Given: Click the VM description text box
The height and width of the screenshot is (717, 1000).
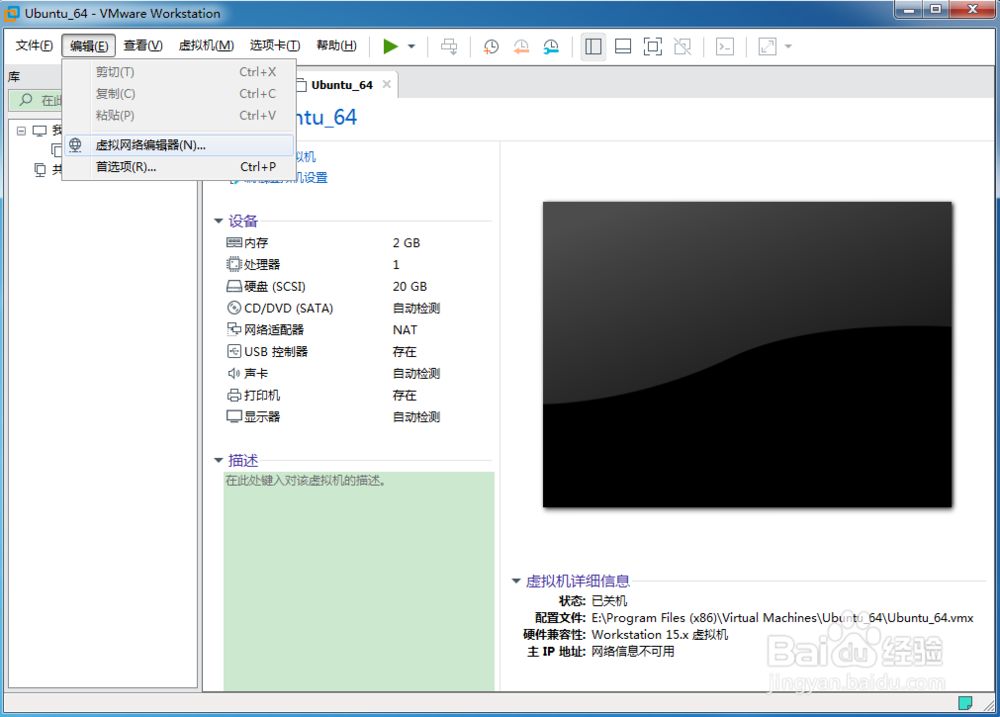Looking at the screenshot, I should pyautogui.click(x=359, y=581).
